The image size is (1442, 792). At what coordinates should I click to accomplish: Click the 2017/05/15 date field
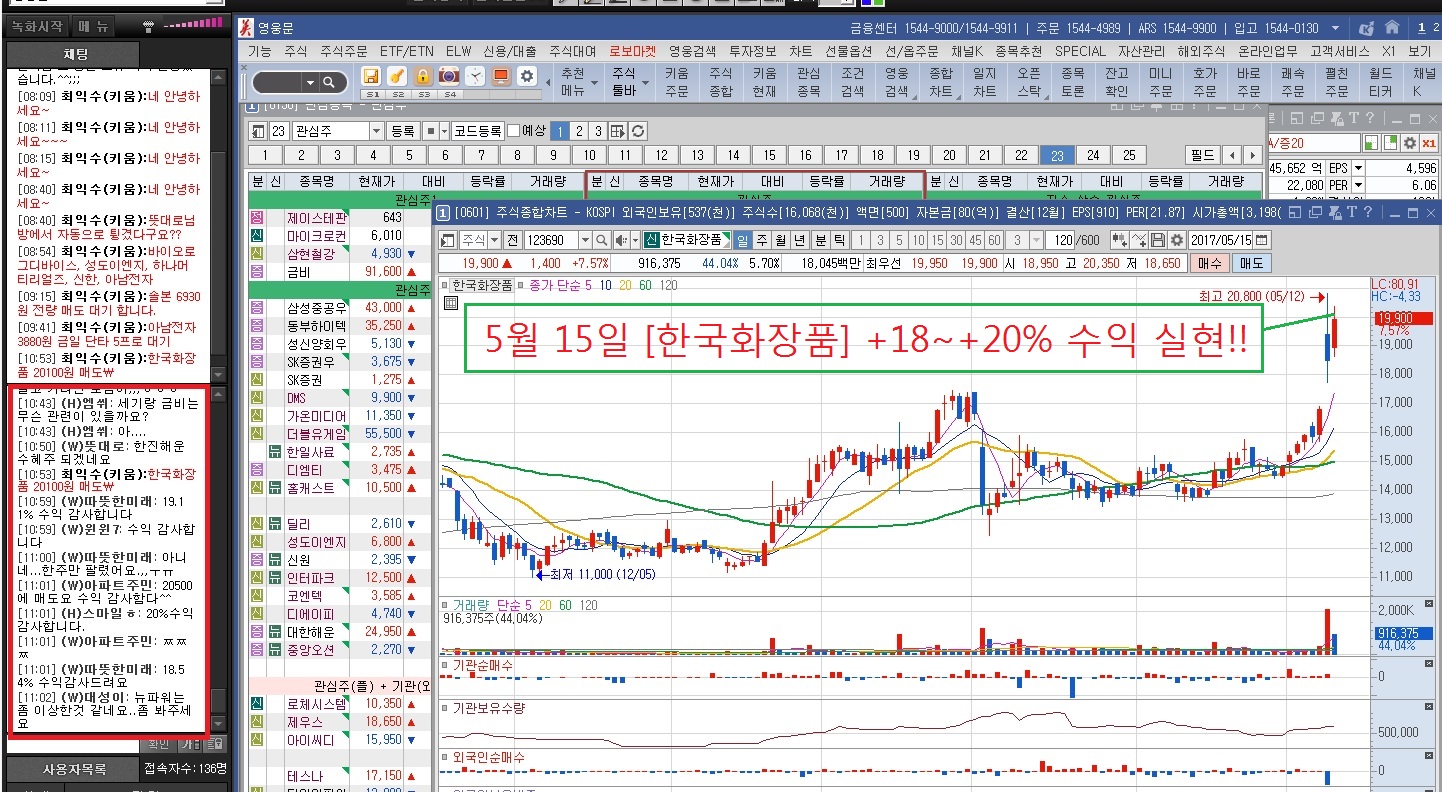tap(1222, 240)
